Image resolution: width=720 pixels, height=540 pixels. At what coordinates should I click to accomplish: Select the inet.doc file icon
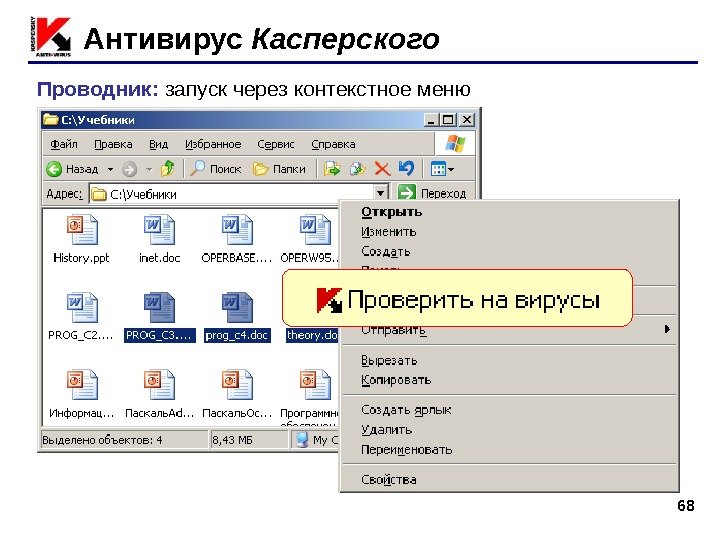coord(159,230)
